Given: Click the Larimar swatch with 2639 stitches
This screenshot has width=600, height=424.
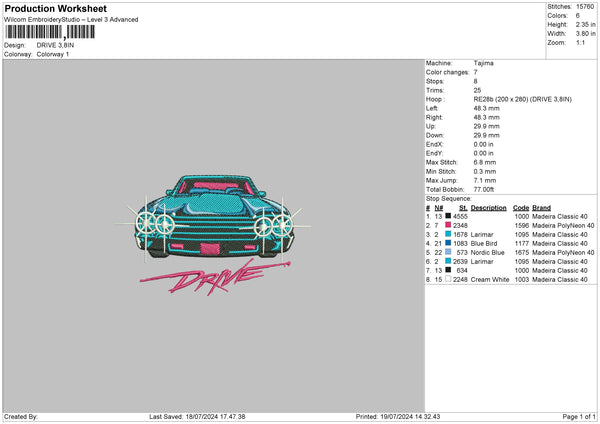Looking at the screenshot, I should tap(448, 261).
